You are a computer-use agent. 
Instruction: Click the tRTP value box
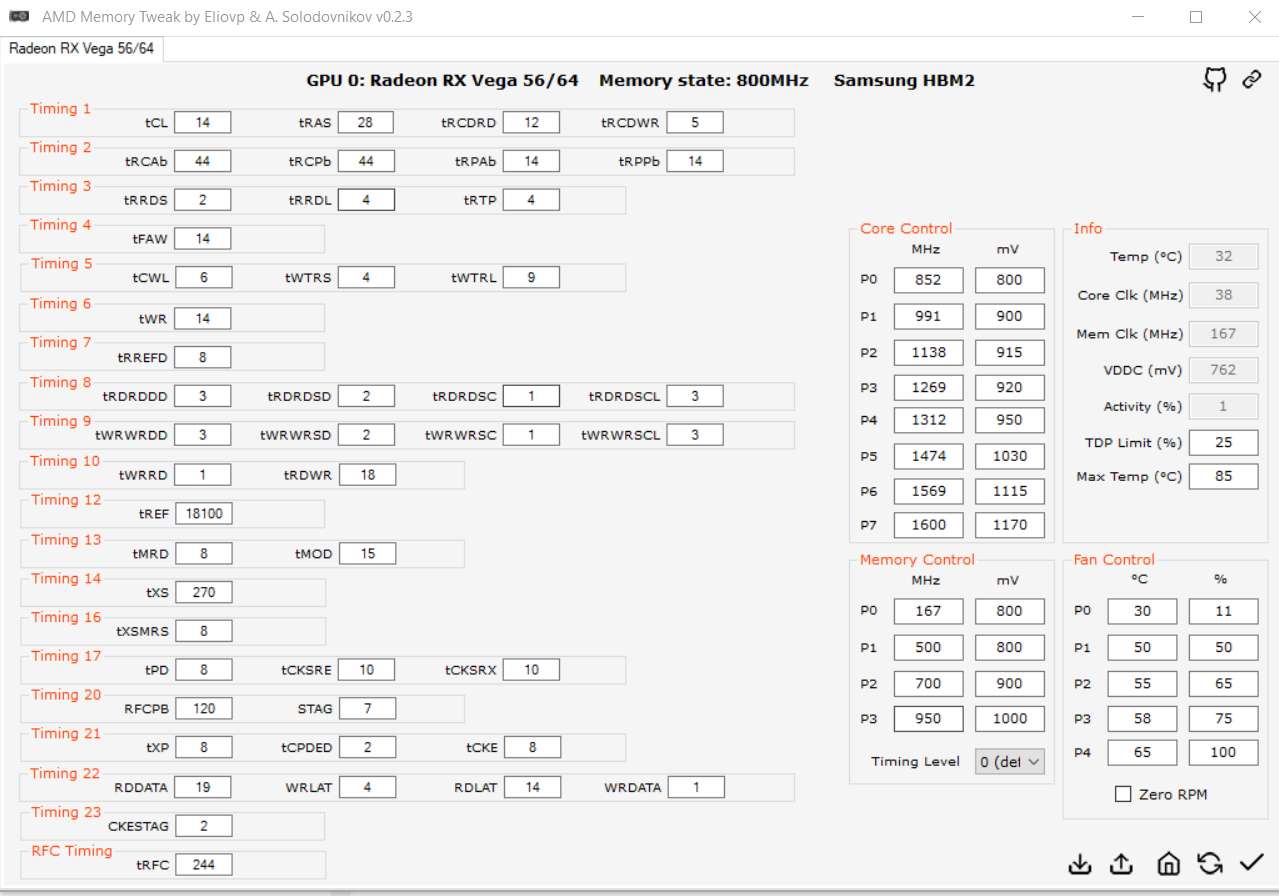pos(531,200)
